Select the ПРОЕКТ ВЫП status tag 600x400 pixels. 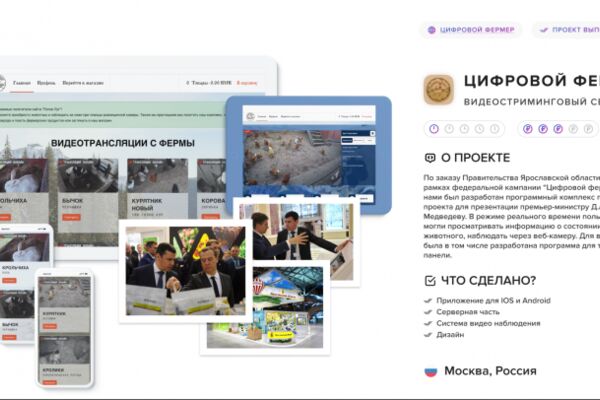[x=566, y=30]
